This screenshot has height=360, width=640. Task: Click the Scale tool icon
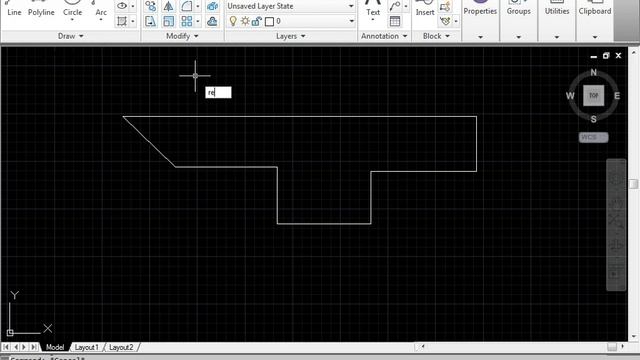click(x=168, y=21)
